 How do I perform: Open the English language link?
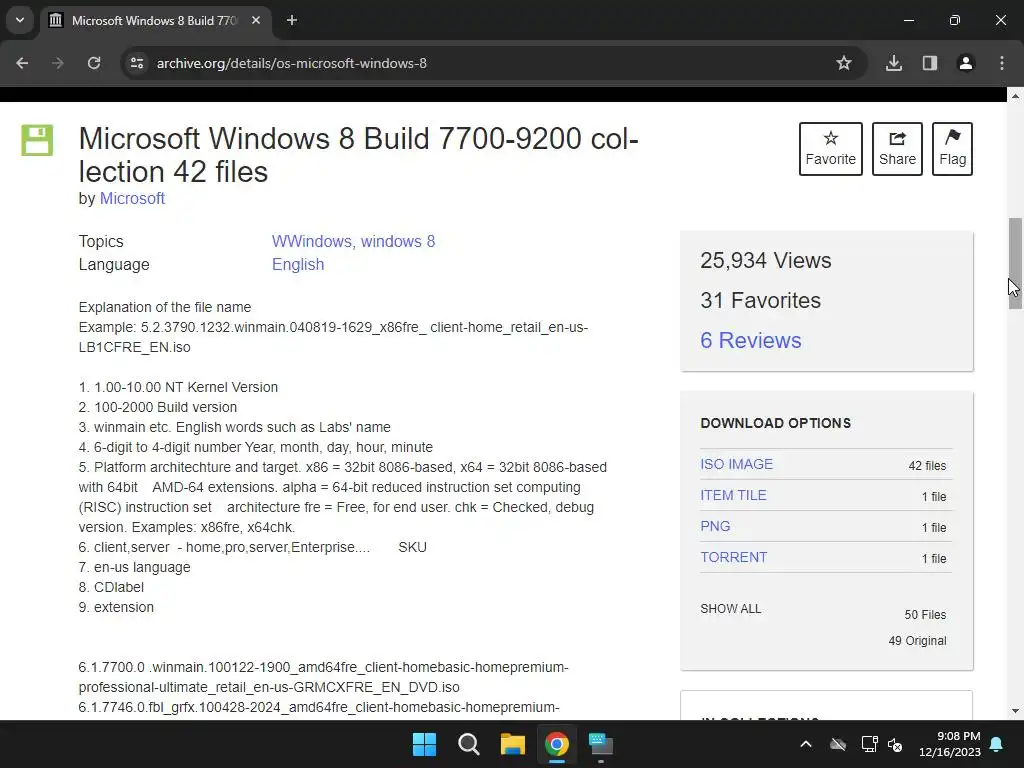coord(298,264)
